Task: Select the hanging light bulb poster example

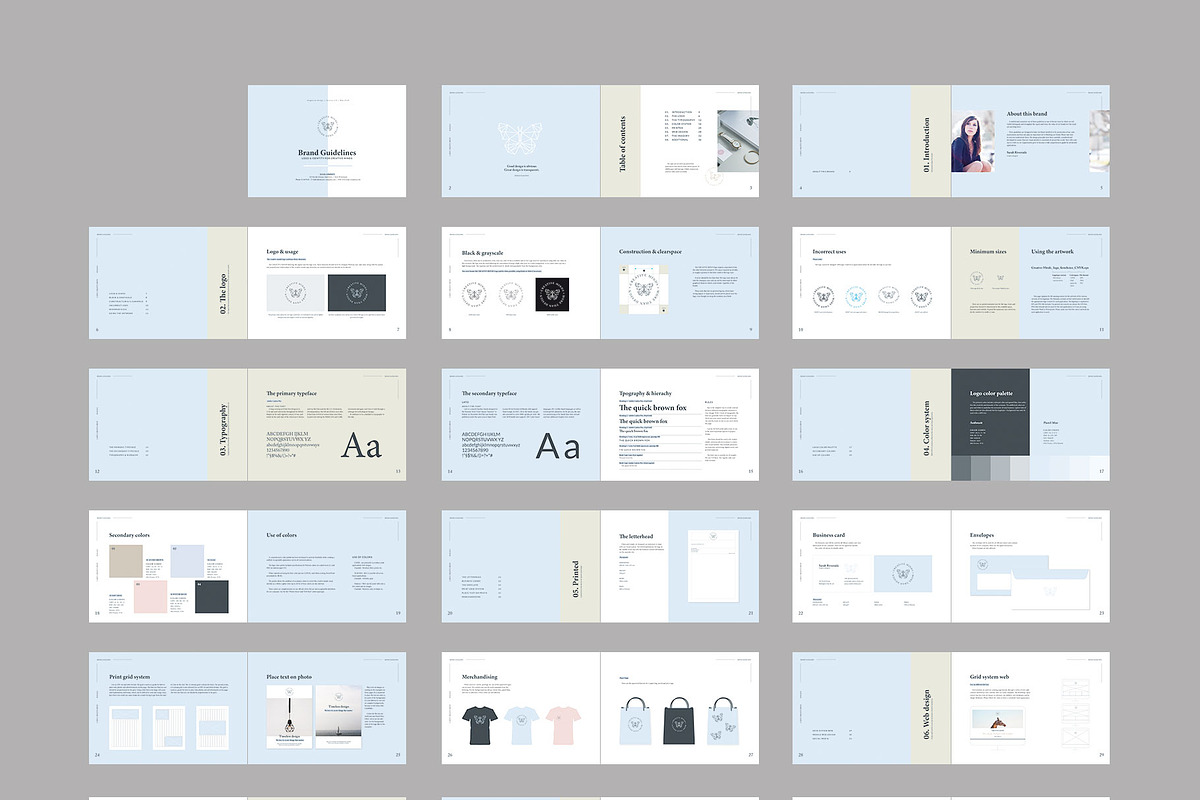Action: [288, 716]
